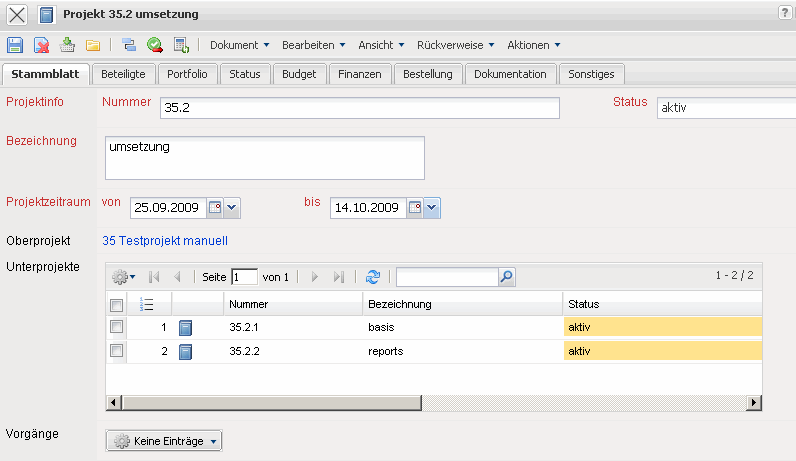
Task: Open the 35 Testprojekt manuell link
Action: click(x=165, y=241)
